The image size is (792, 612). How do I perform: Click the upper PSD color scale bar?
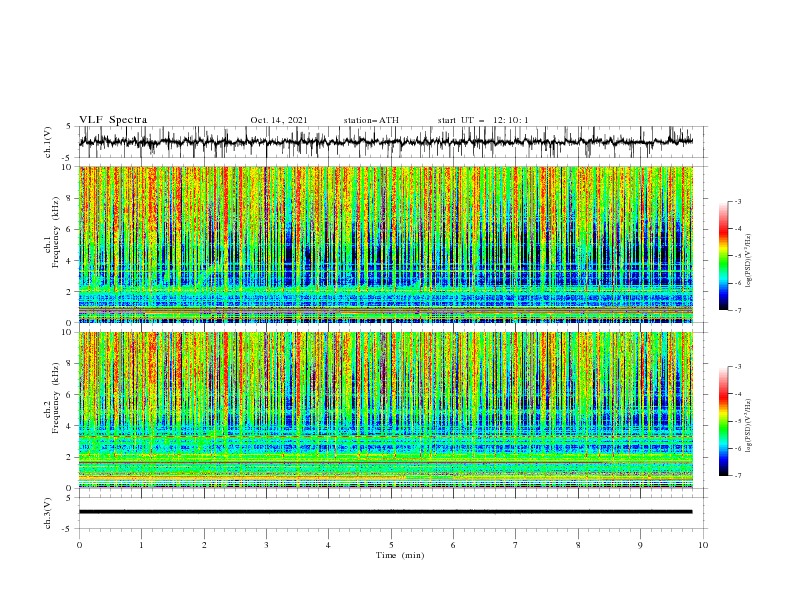pos(723,256)
